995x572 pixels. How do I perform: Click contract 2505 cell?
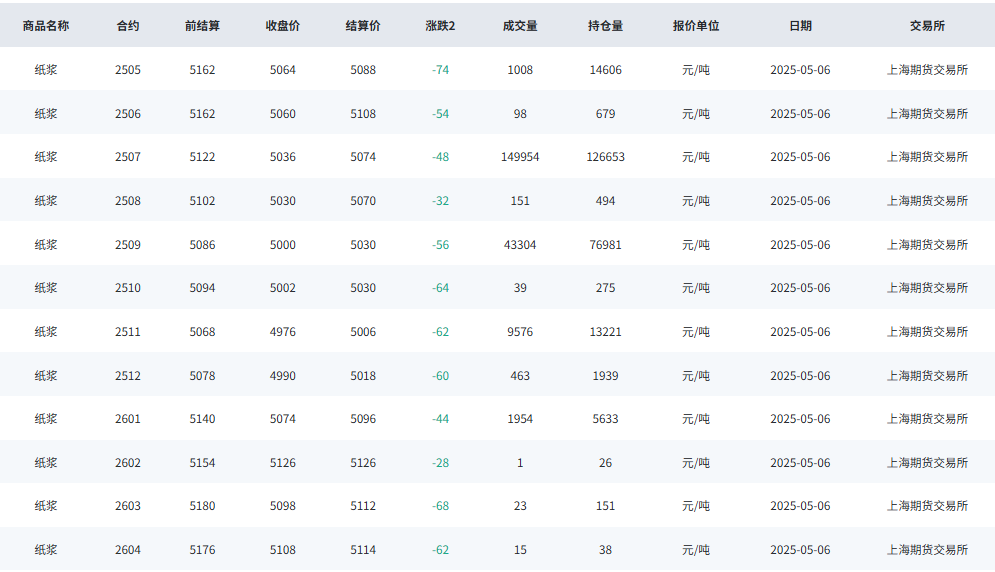pyautogui.click(x=128, y=70)
